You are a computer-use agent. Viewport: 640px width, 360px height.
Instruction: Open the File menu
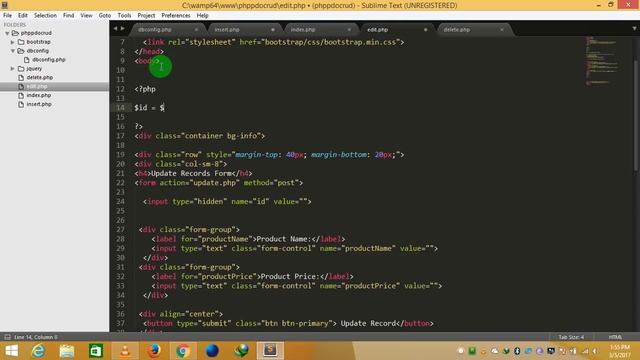[x=7, y=16]
